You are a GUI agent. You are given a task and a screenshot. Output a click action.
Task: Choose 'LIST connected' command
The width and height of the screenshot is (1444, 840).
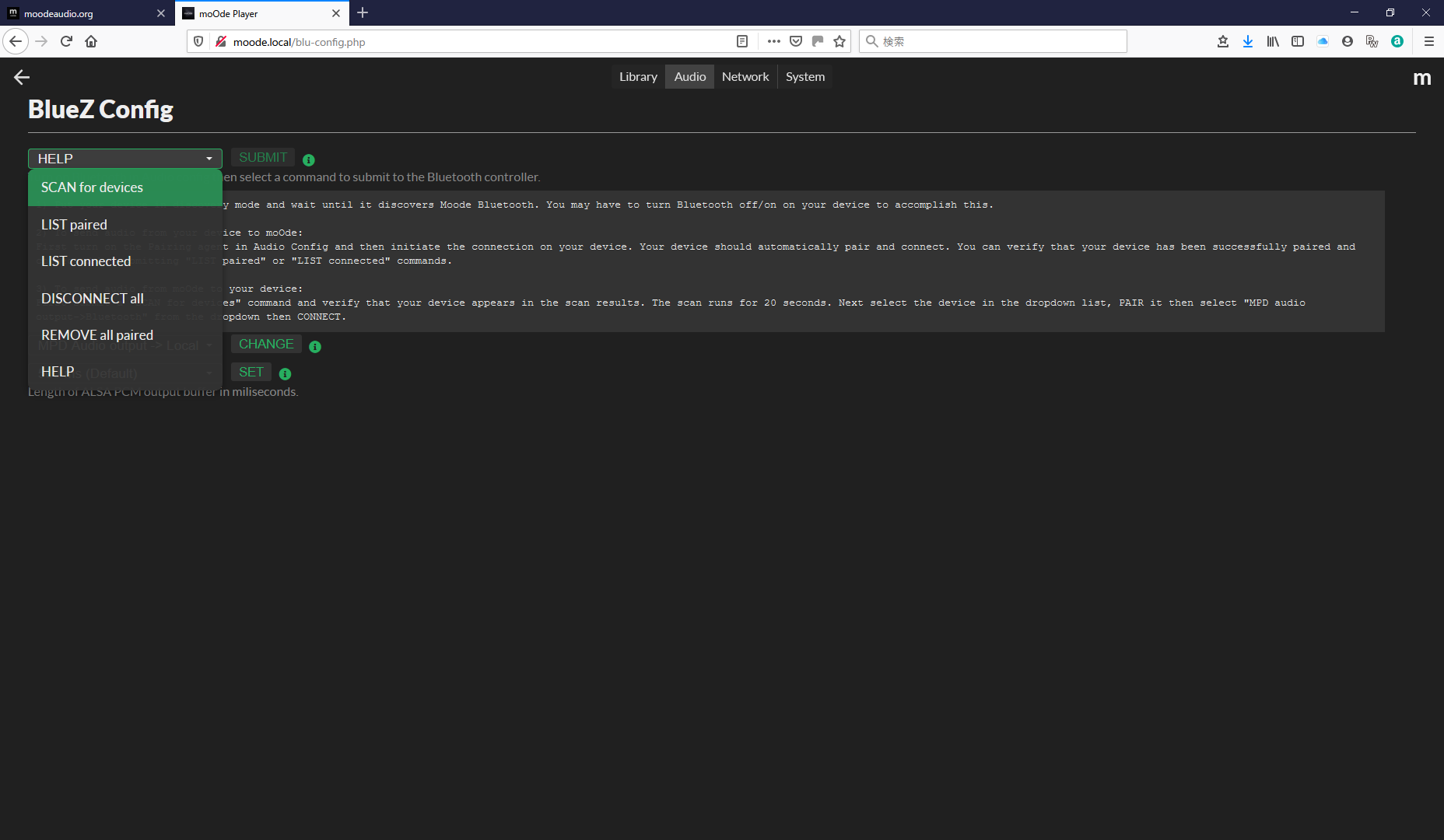click(125, 261)
